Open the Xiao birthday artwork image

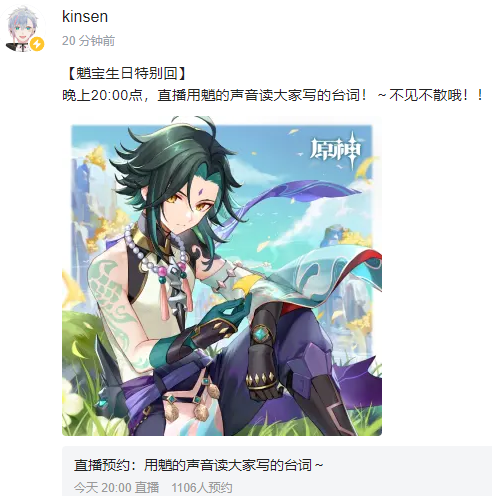coord(222,276)
